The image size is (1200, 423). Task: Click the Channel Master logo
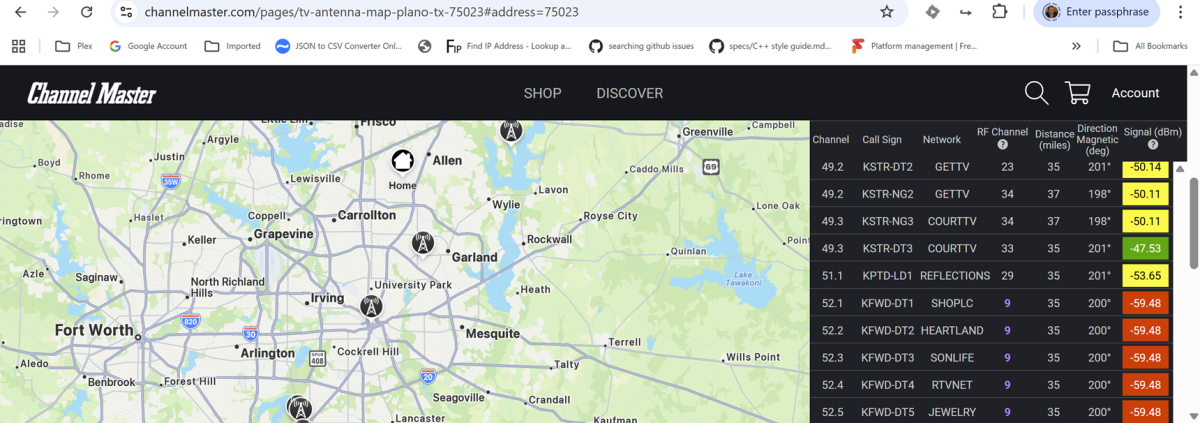(92, 94)
